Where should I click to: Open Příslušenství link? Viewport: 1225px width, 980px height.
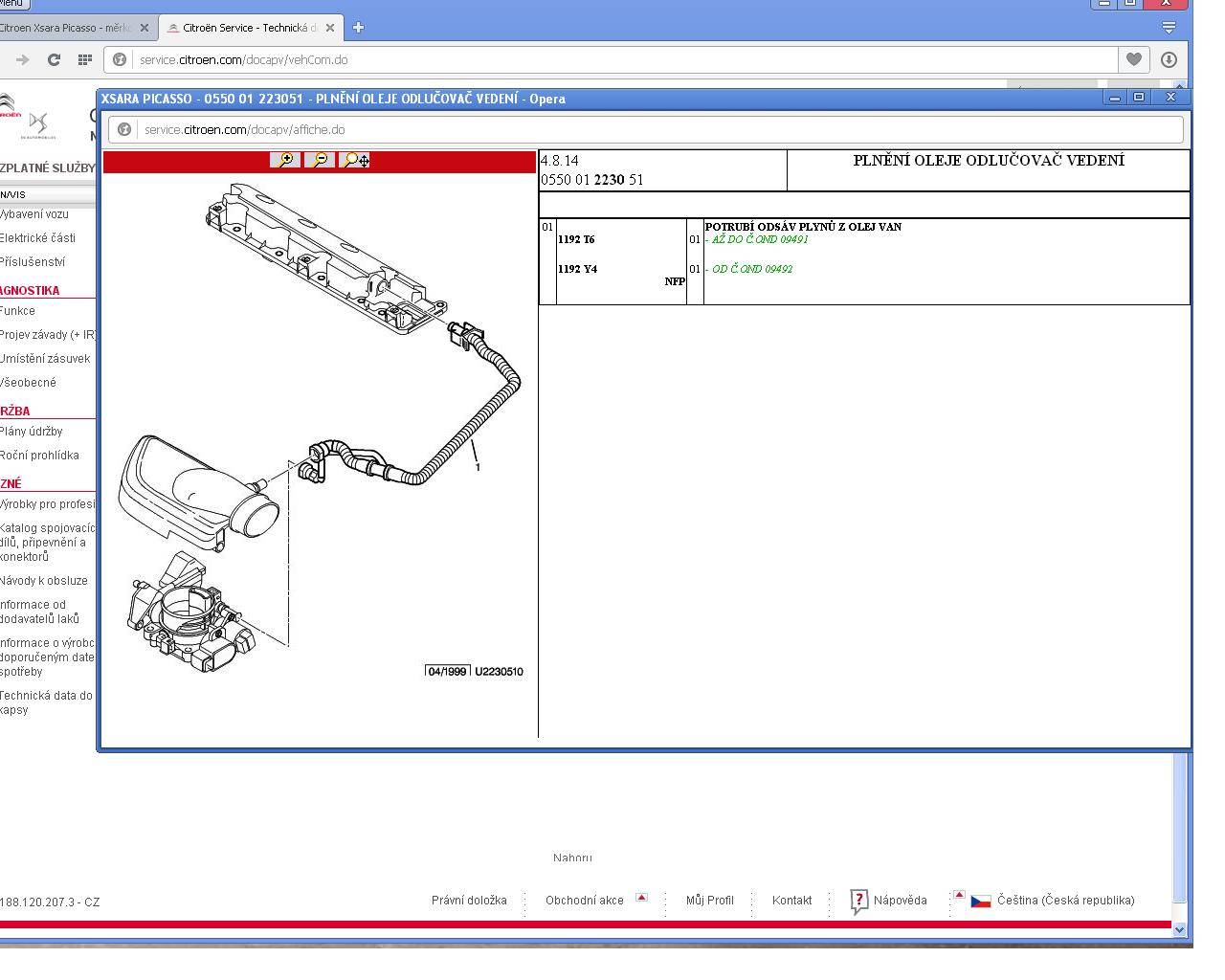[33, 262]
